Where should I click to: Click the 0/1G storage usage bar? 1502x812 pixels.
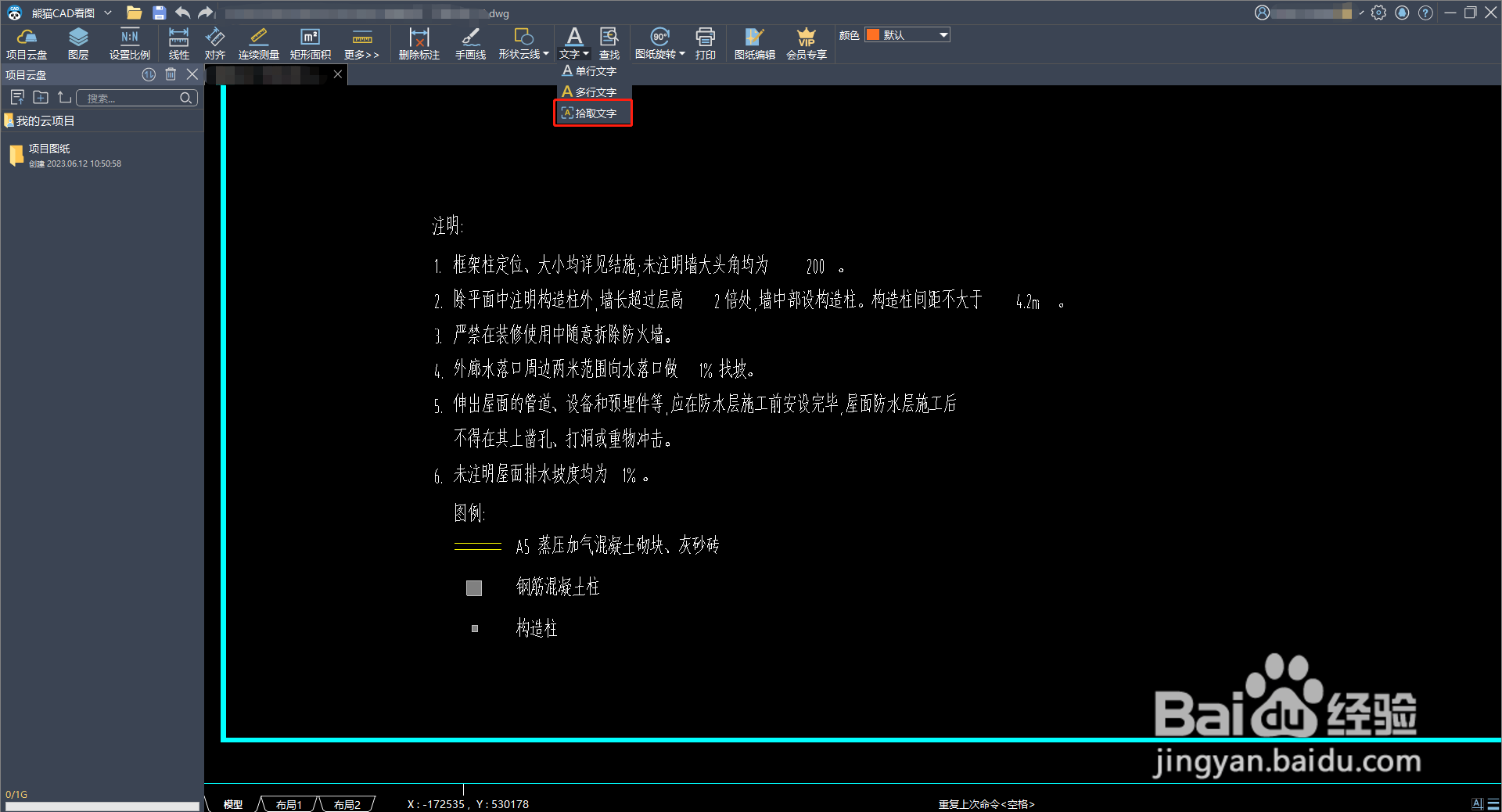coord(102,806)
